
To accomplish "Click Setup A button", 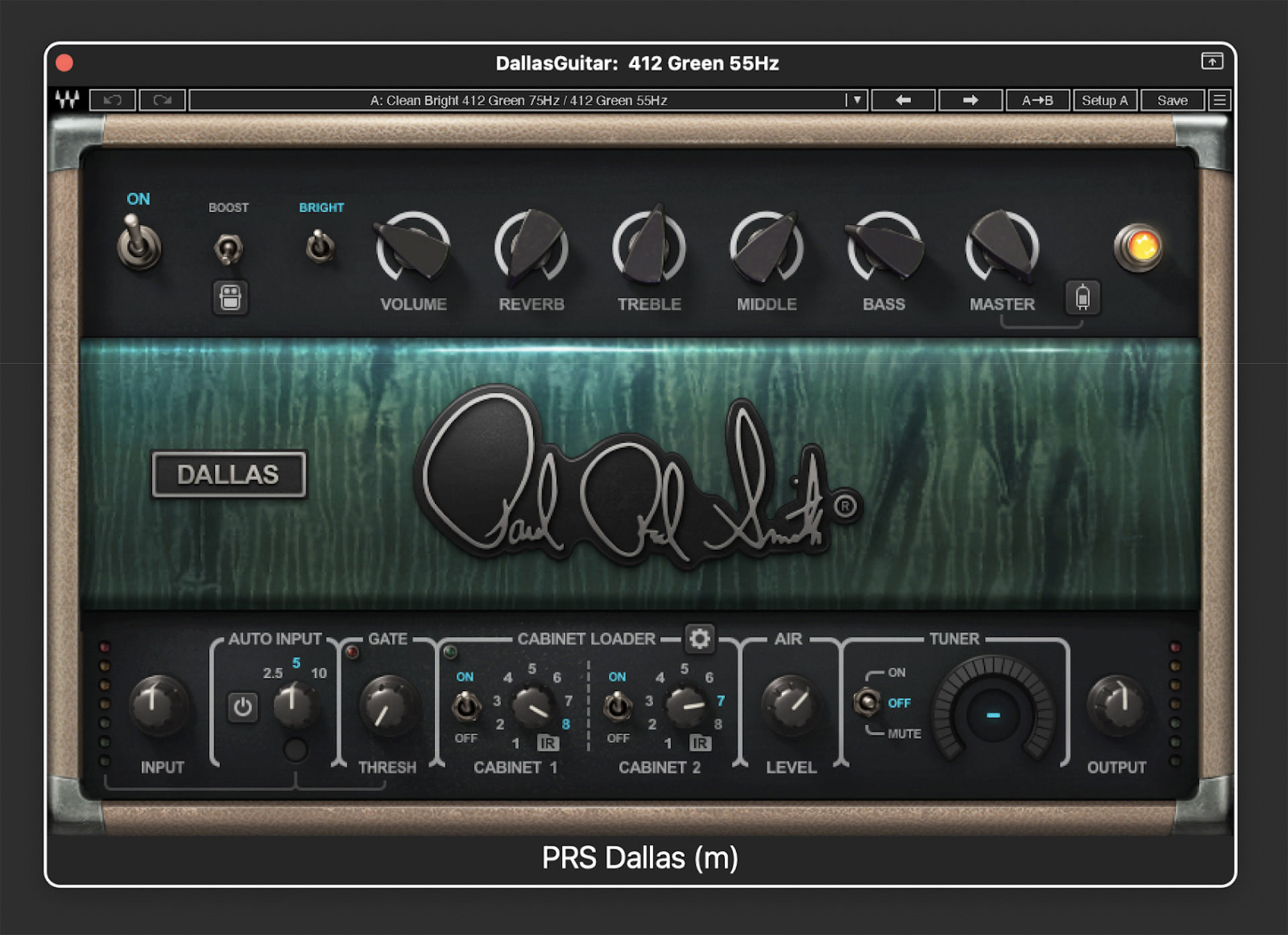I will 1104,100.
